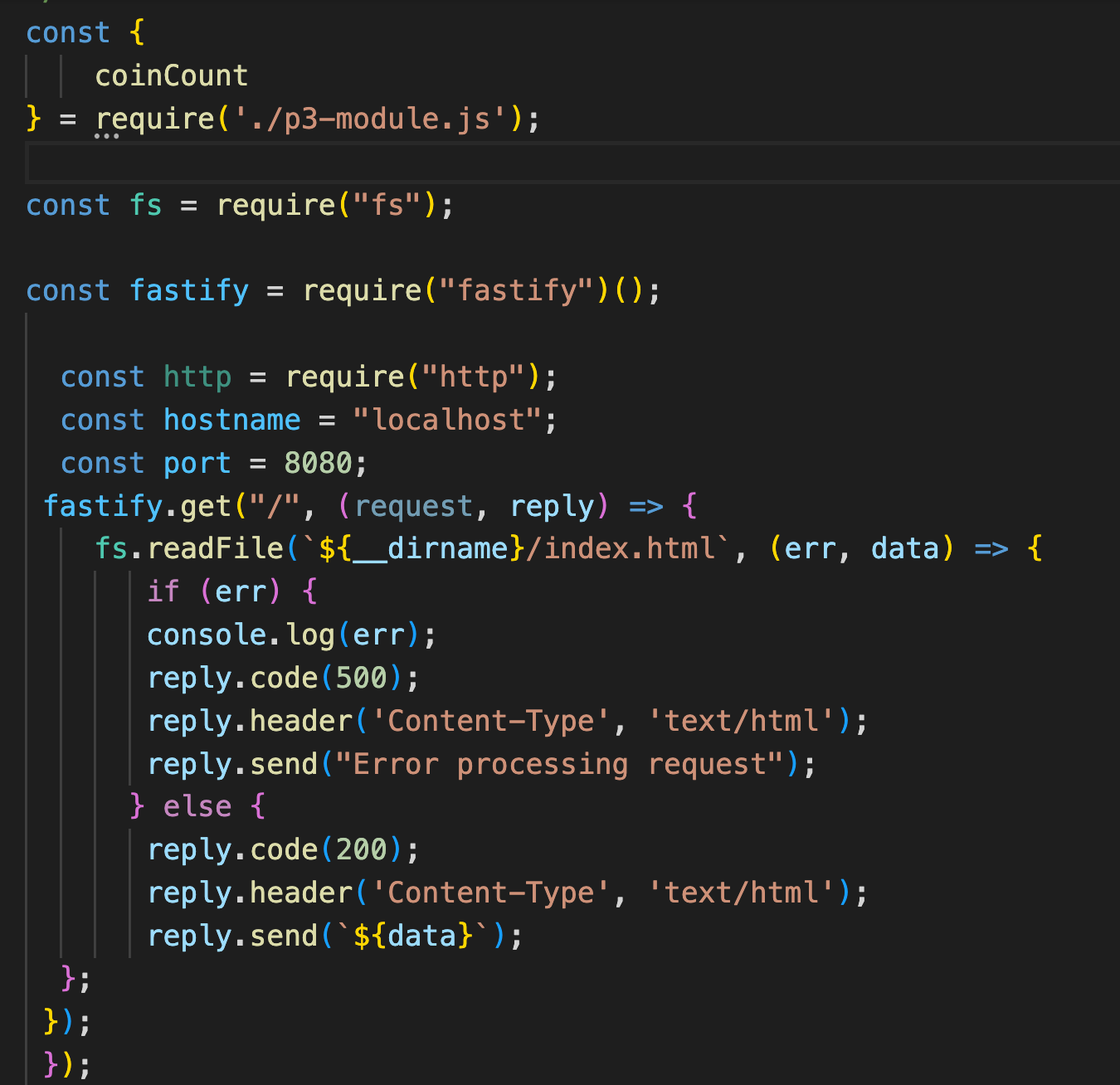Click the "Error processing request" string
Viewport: 1120px width, 1085px height.
point(560,764)
